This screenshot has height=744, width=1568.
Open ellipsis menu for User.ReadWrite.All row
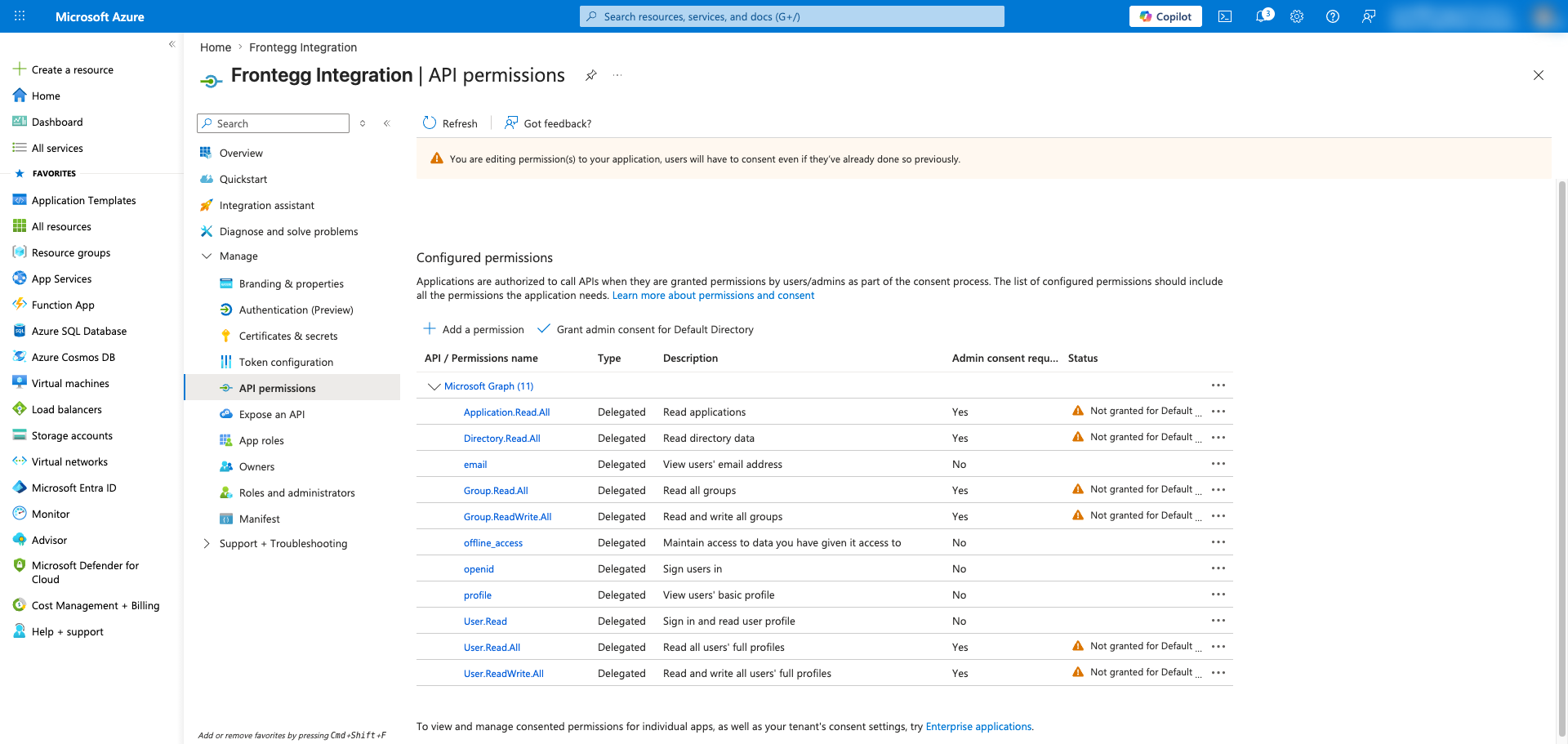(x=1218, y=673)
